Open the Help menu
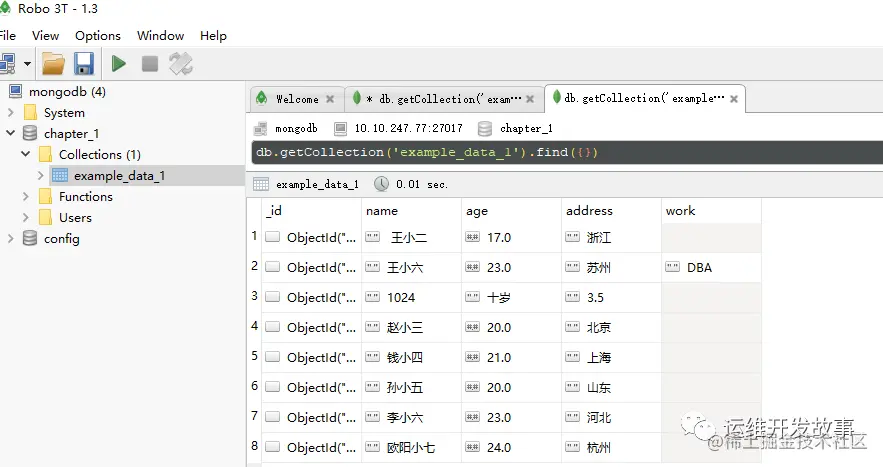This screenshot has height=467, width=883. tap(213, 35)
